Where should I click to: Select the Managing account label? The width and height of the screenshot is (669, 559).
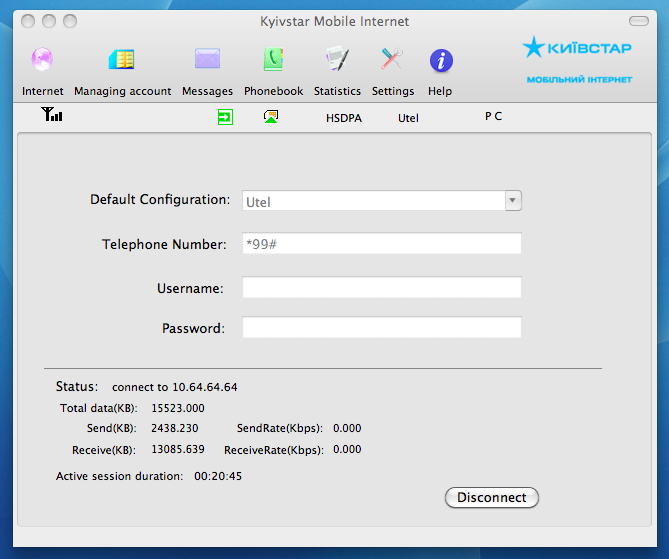tap(122, 92)
